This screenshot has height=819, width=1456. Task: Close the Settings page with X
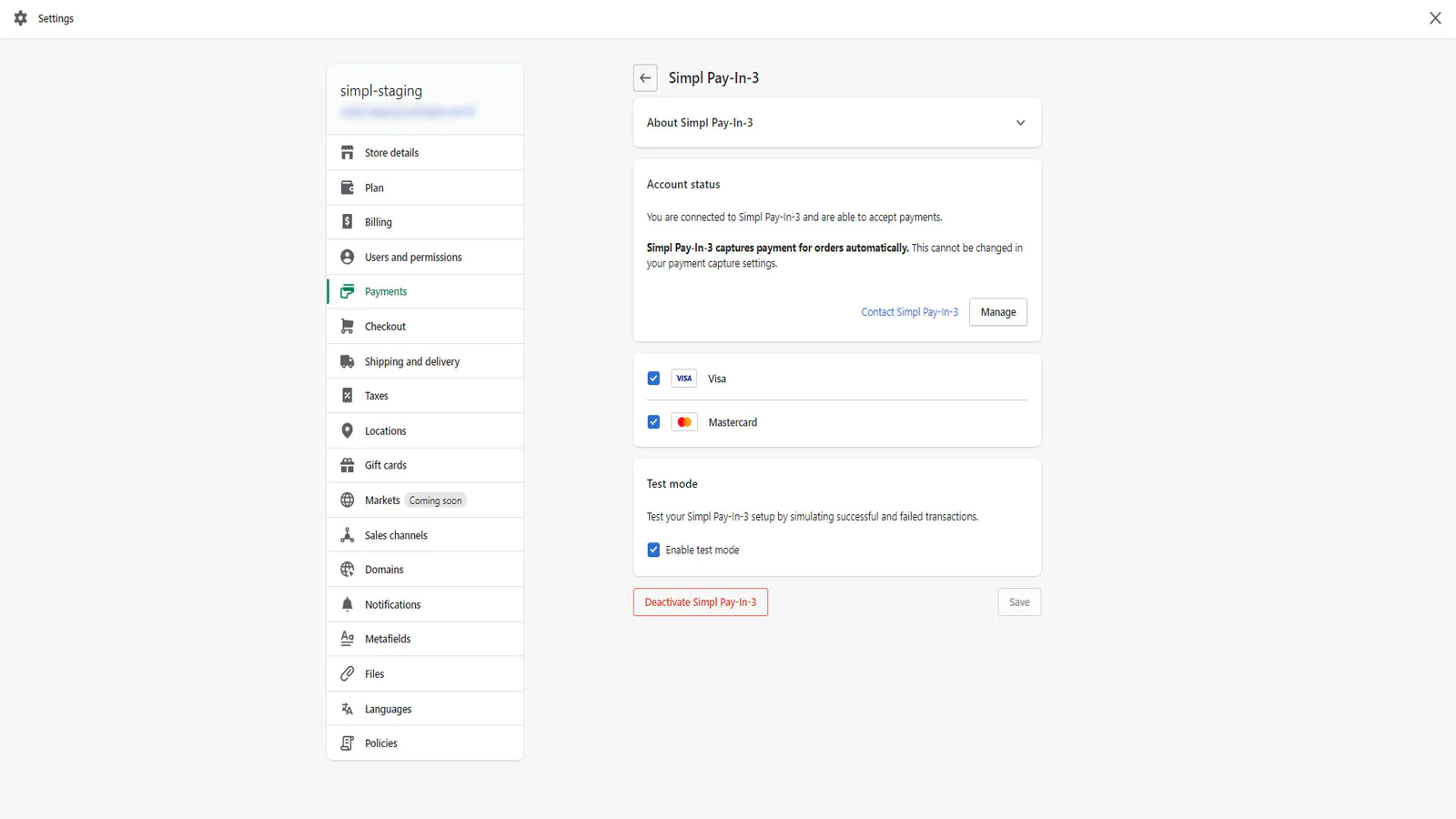1435,18
